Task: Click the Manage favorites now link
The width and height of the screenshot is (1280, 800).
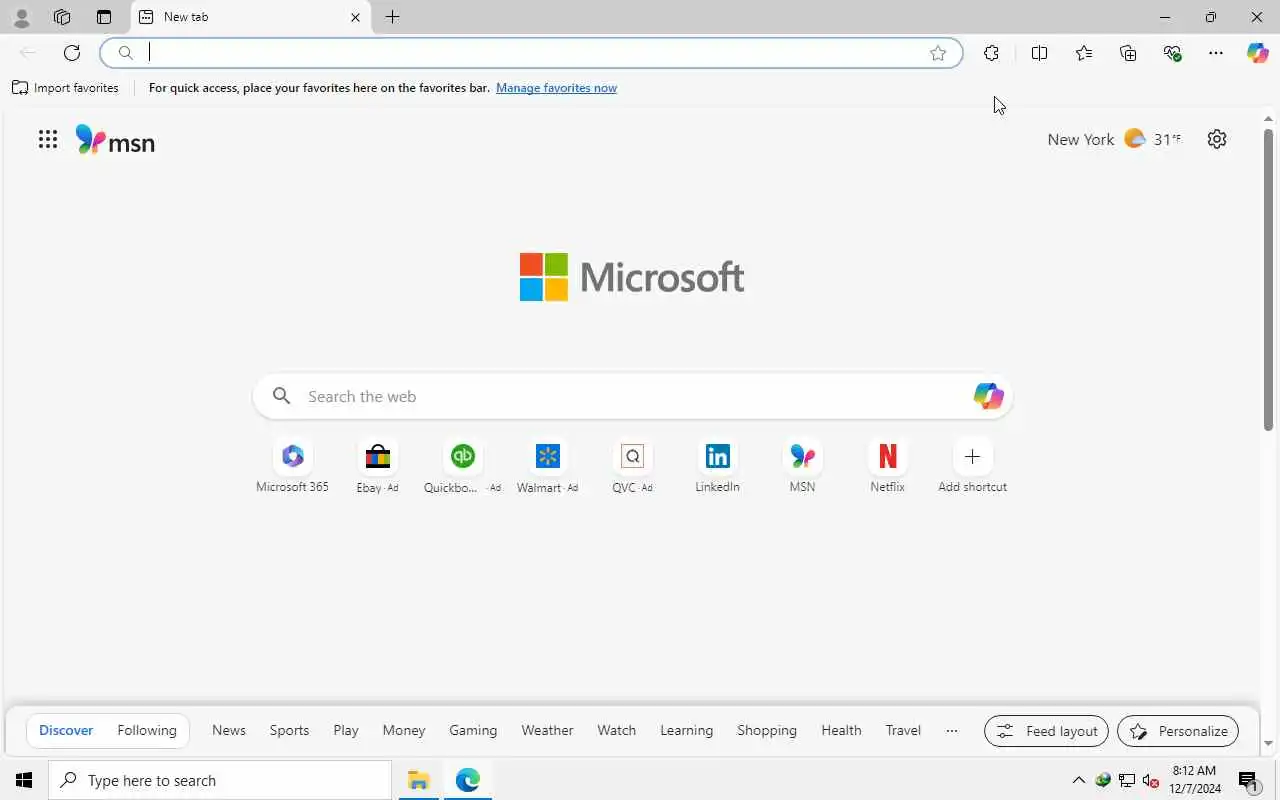Action: 556,88
